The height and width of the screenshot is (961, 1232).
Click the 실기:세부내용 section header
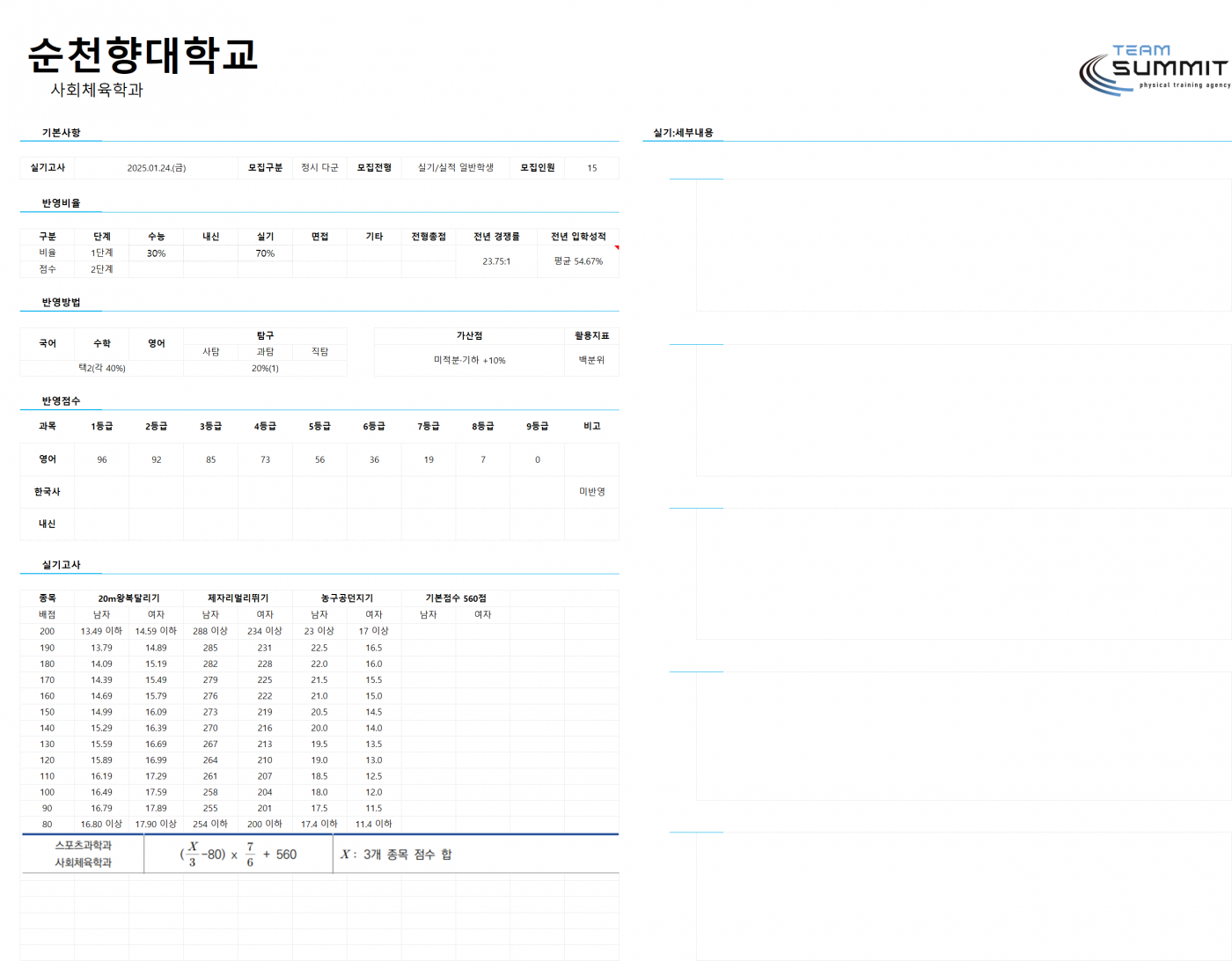(x=683, y=133)
